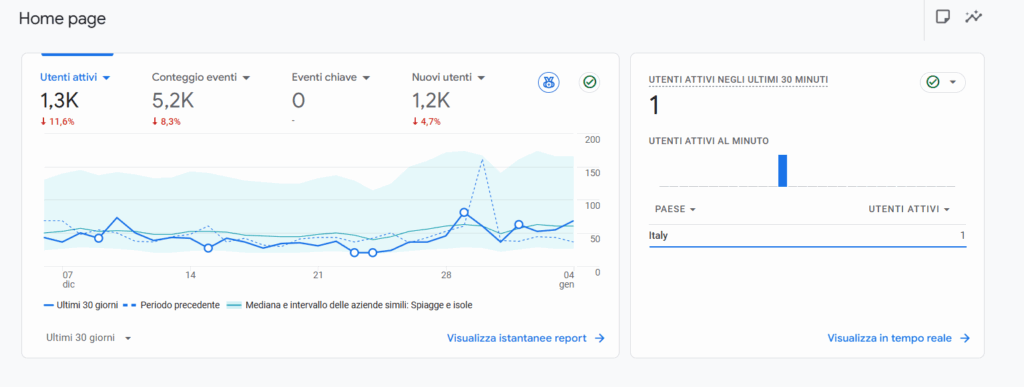The image size is (1024, 387).
Task: Click the Periodo precedente legend entry
Action: tap(172, 305)
